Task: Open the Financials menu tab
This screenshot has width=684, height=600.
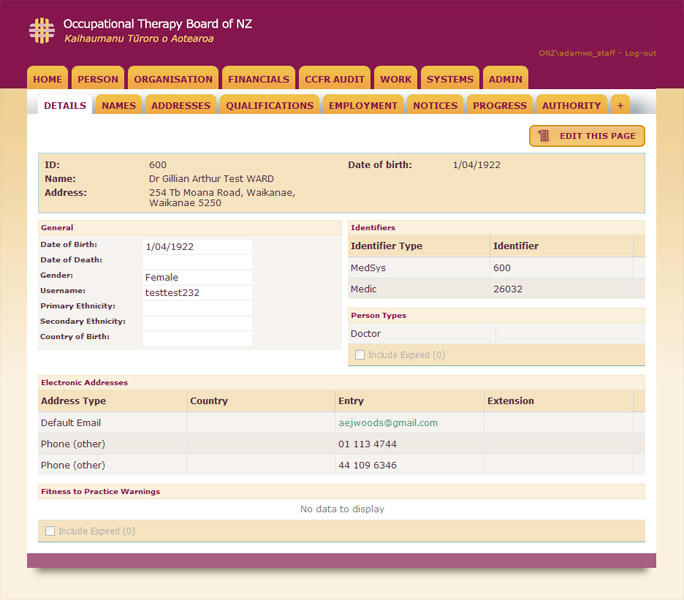Action: 258,79
